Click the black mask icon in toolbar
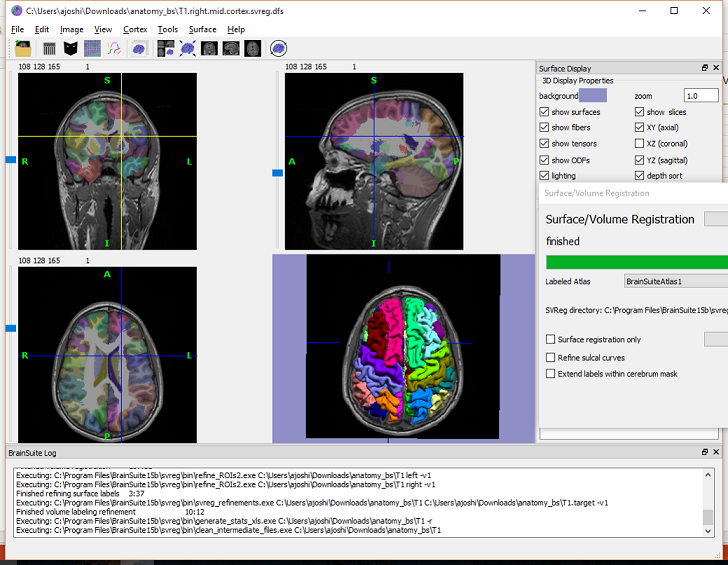Screen dimensions: 728x565 point(70,48)
